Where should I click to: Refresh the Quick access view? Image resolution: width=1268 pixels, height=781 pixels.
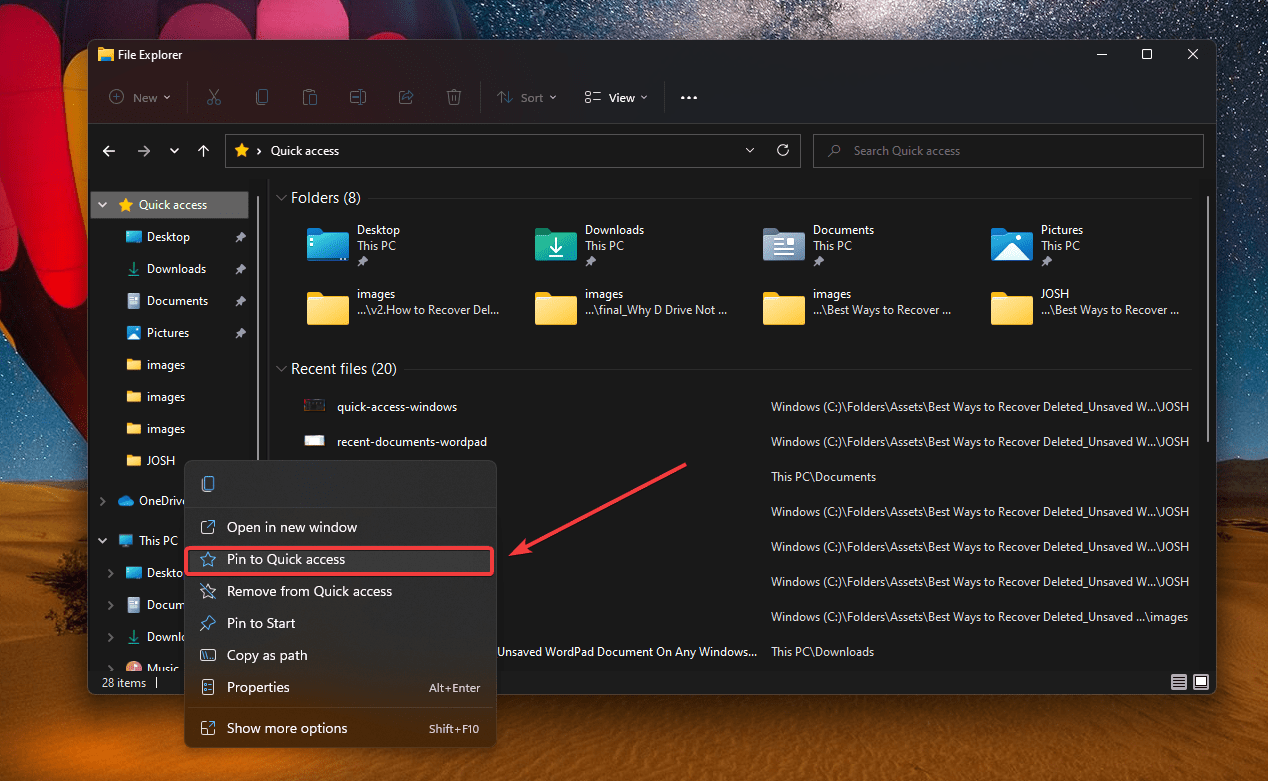coord(783,151)
